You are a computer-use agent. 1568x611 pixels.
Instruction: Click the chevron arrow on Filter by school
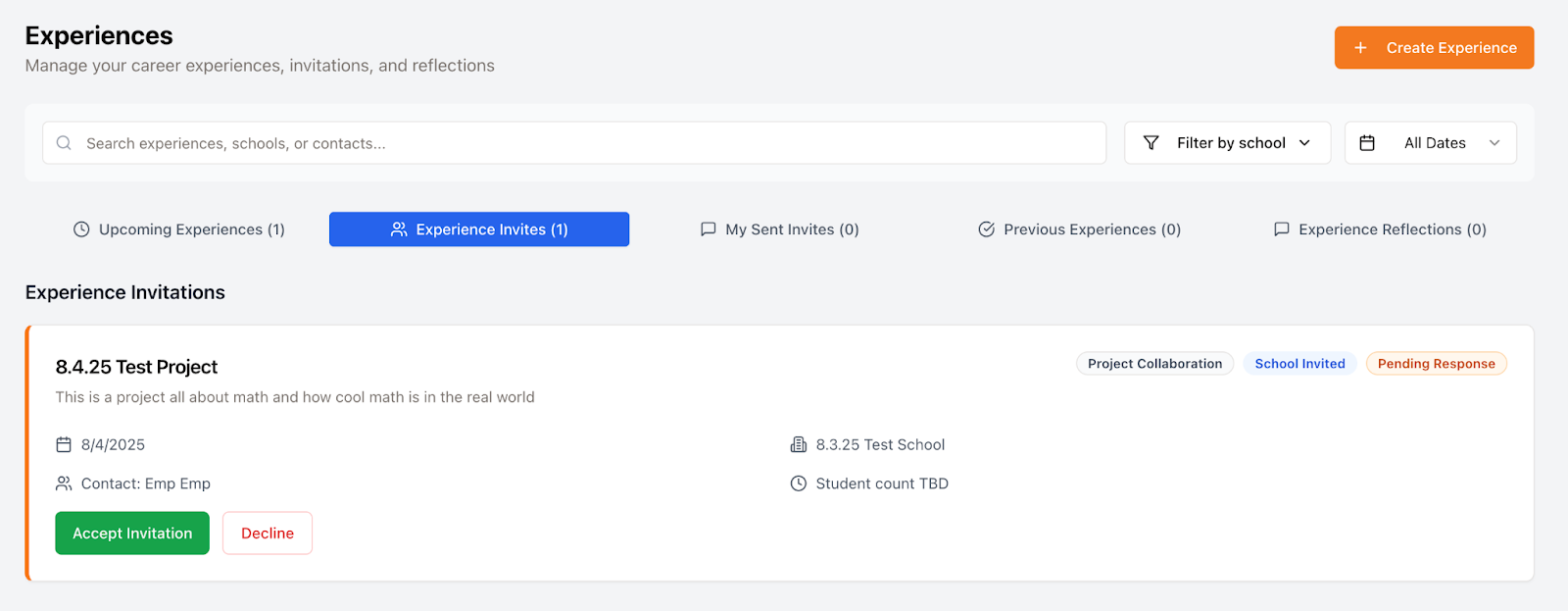(x=1304, y=143)
